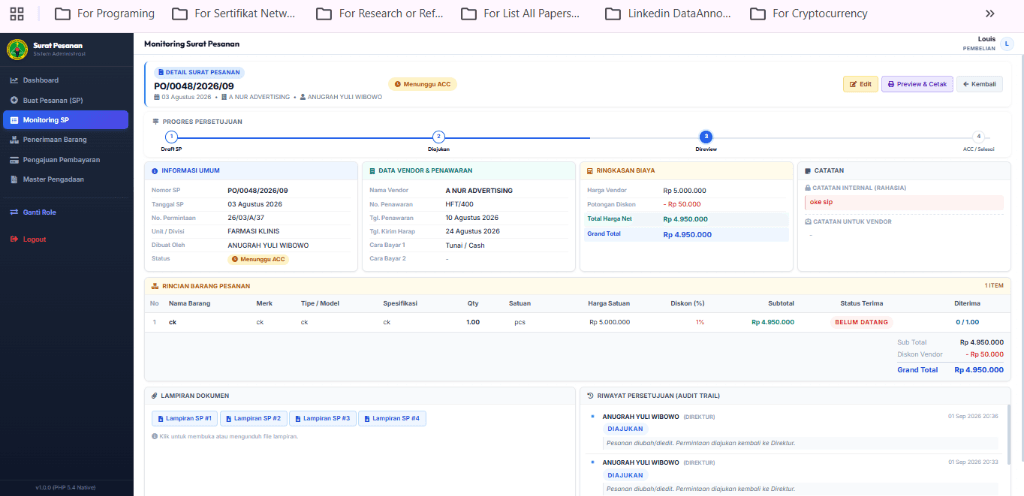Image resolution: width=1024 pixels, height=496 pixels.
Task: Click the BELUM DATANG status badge
Action: pos(861,322)
